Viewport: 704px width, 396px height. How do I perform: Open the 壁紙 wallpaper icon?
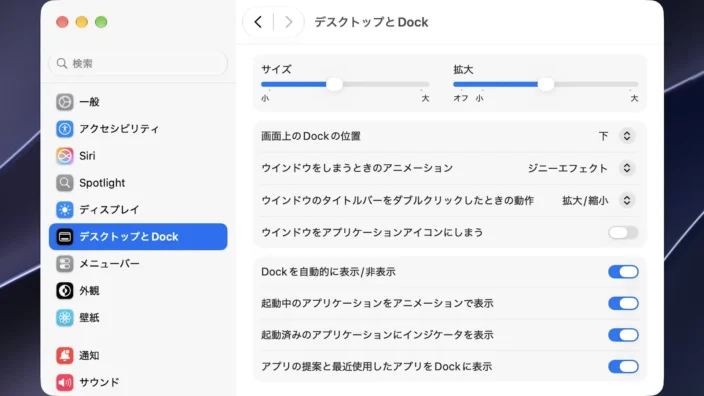(x=65, y=317)
